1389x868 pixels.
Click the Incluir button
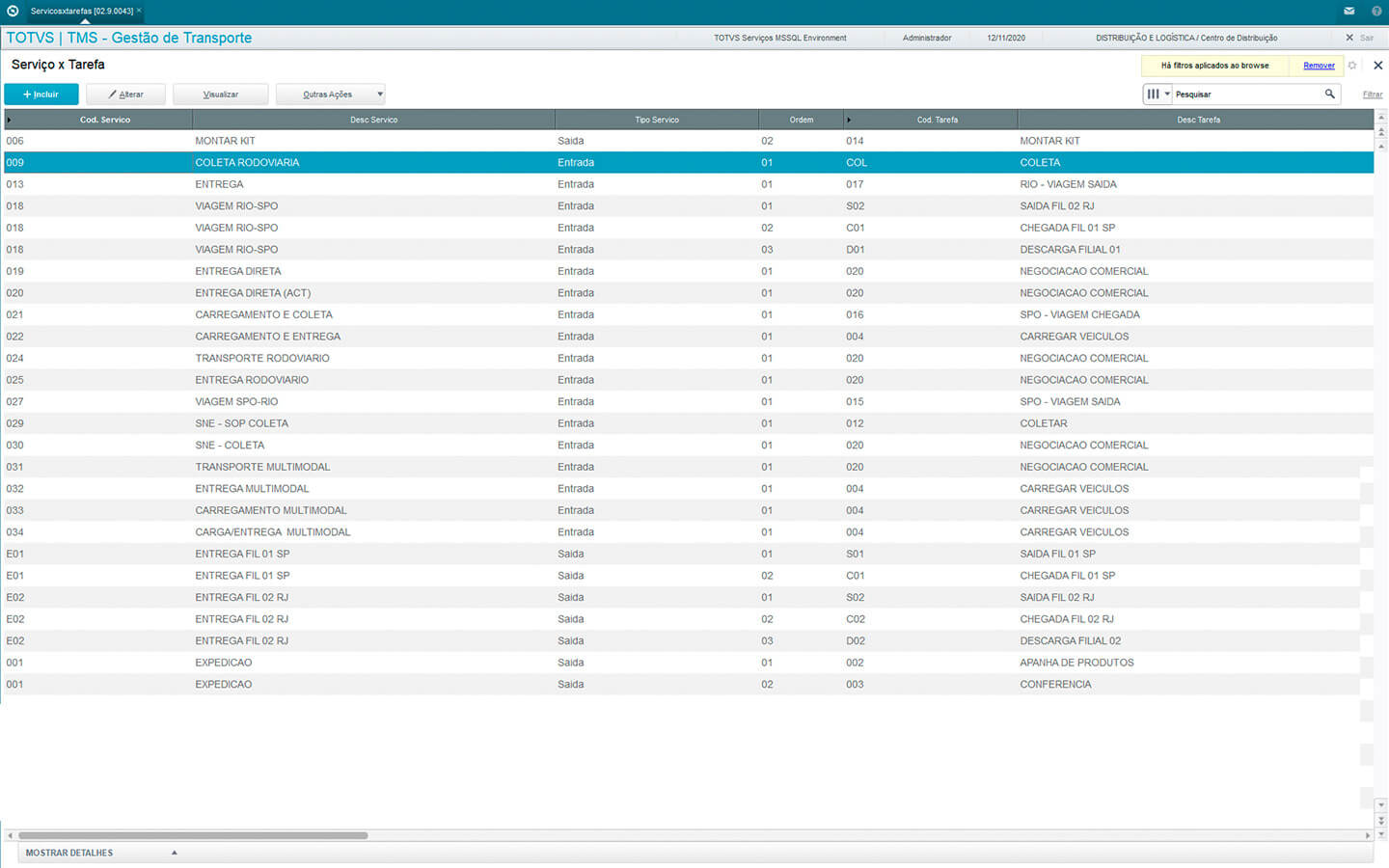click(41, 95)
